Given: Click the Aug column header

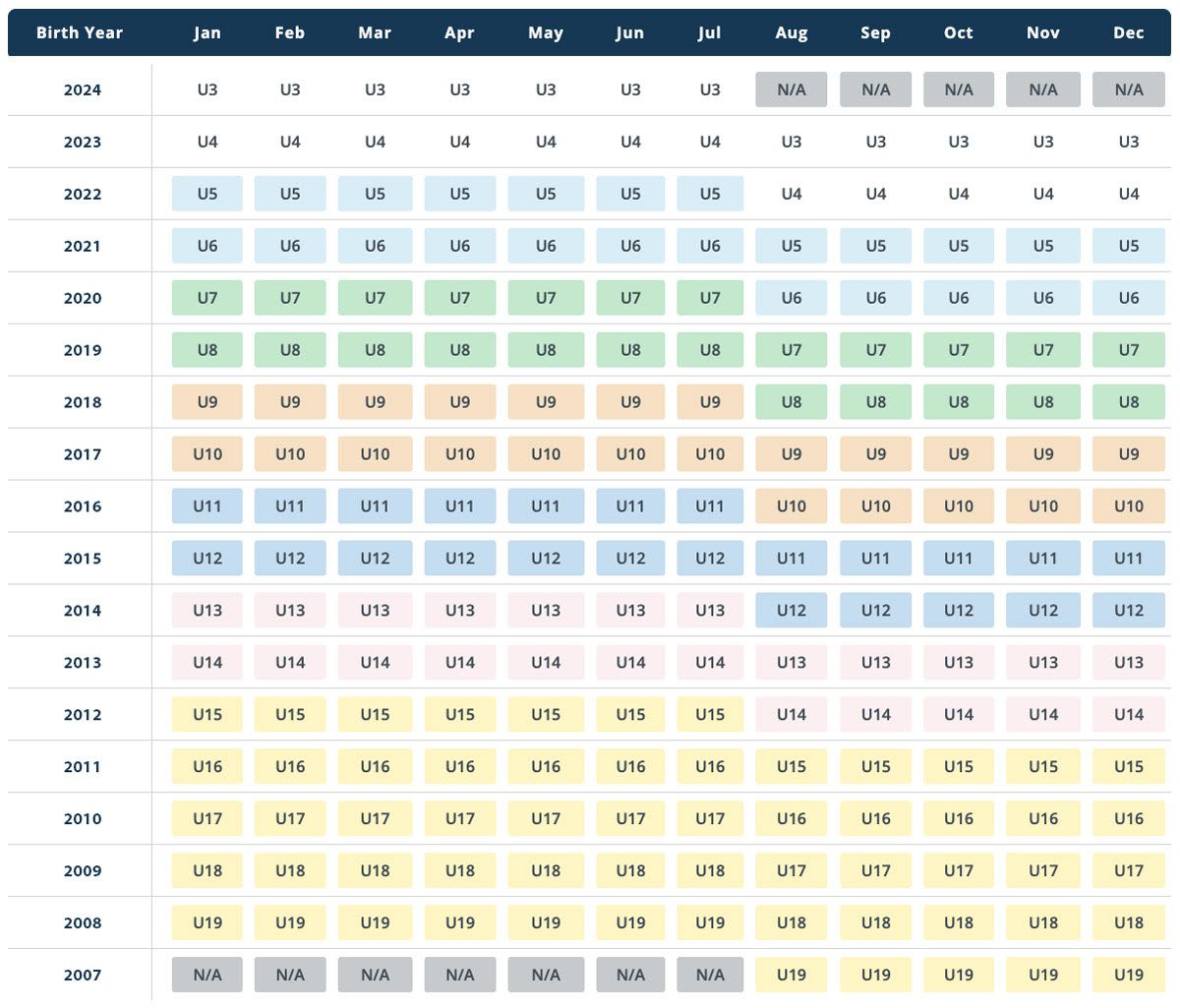Looking at the screenshot, I should pos(792,32).
